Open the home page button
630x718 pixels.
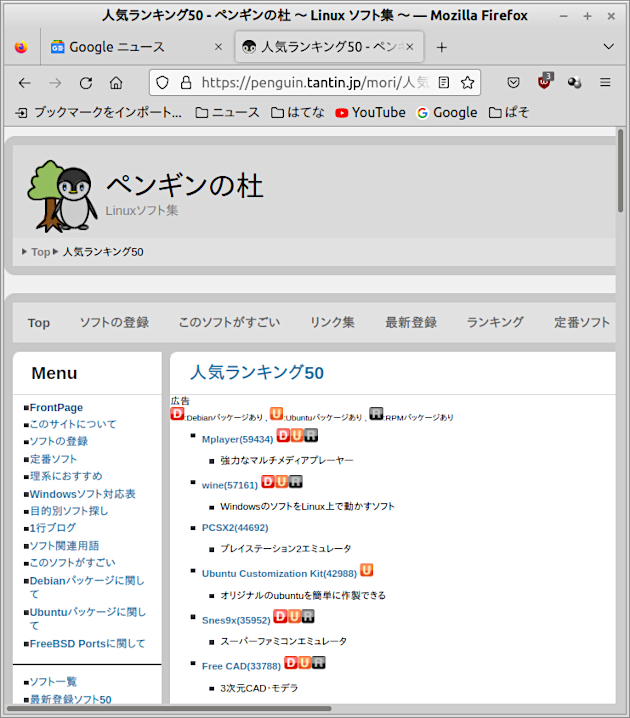pos(116,83)
